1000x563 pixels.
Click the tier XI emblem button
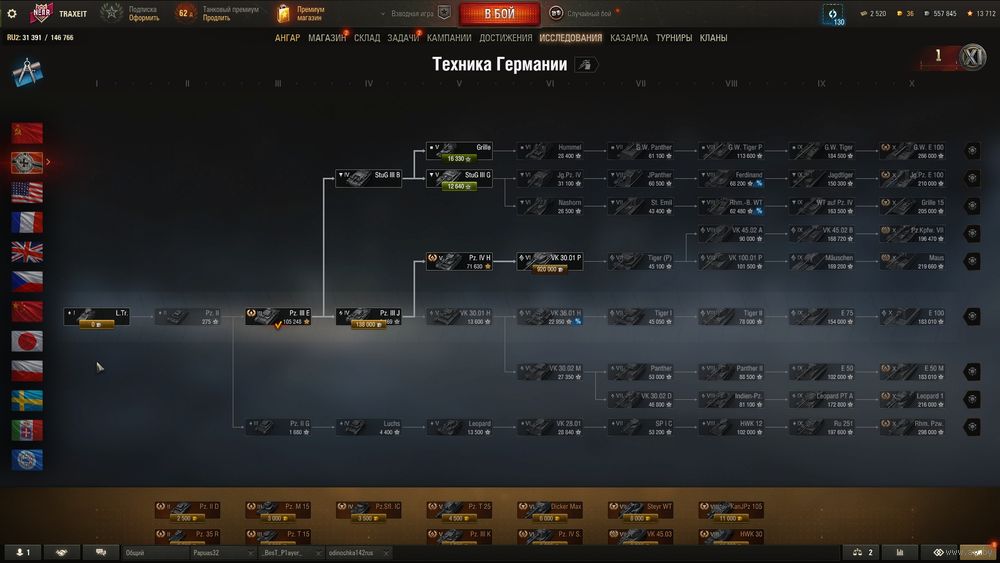(x=972, y=57)
